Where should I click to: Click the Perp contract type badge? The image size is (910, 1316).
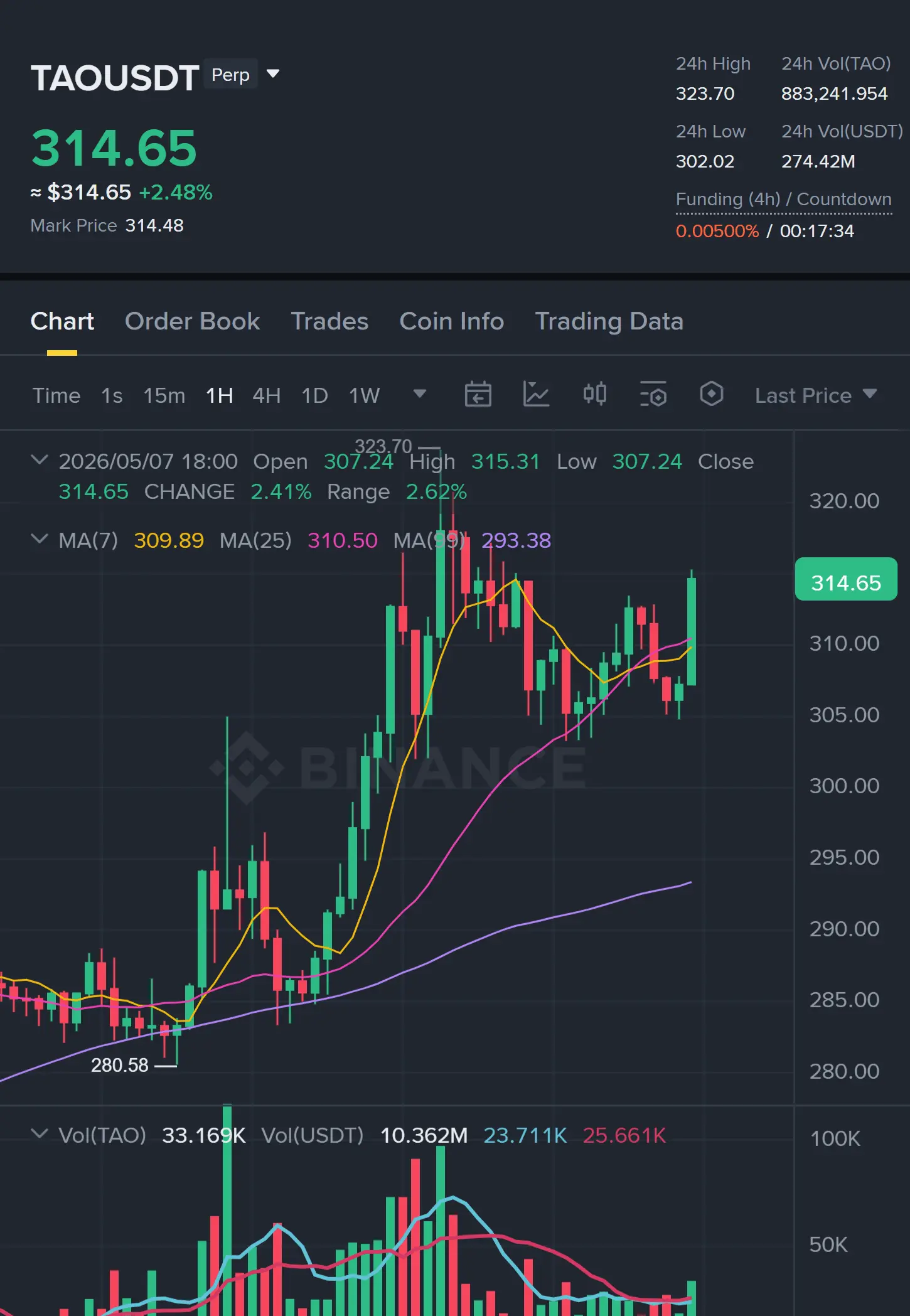click(230, 75)
